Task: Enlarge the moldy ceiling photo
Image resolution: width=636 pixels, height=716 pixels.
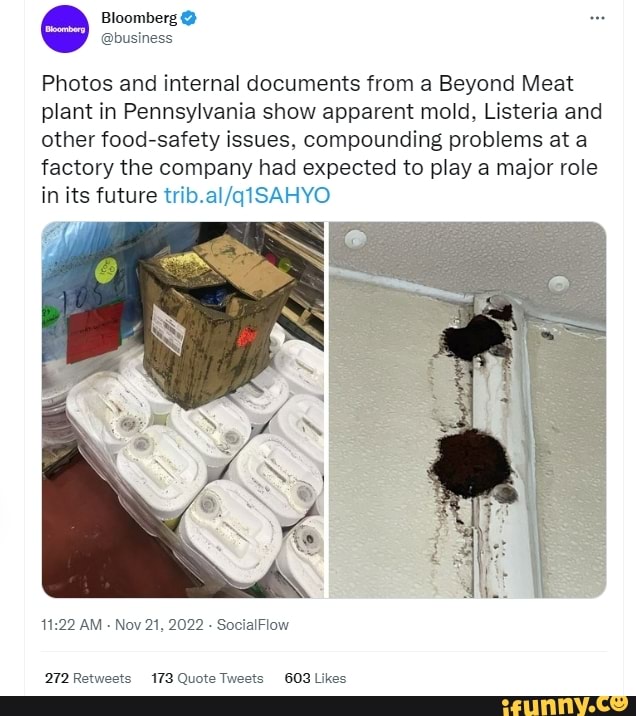Action: click(x=467, y=409)
